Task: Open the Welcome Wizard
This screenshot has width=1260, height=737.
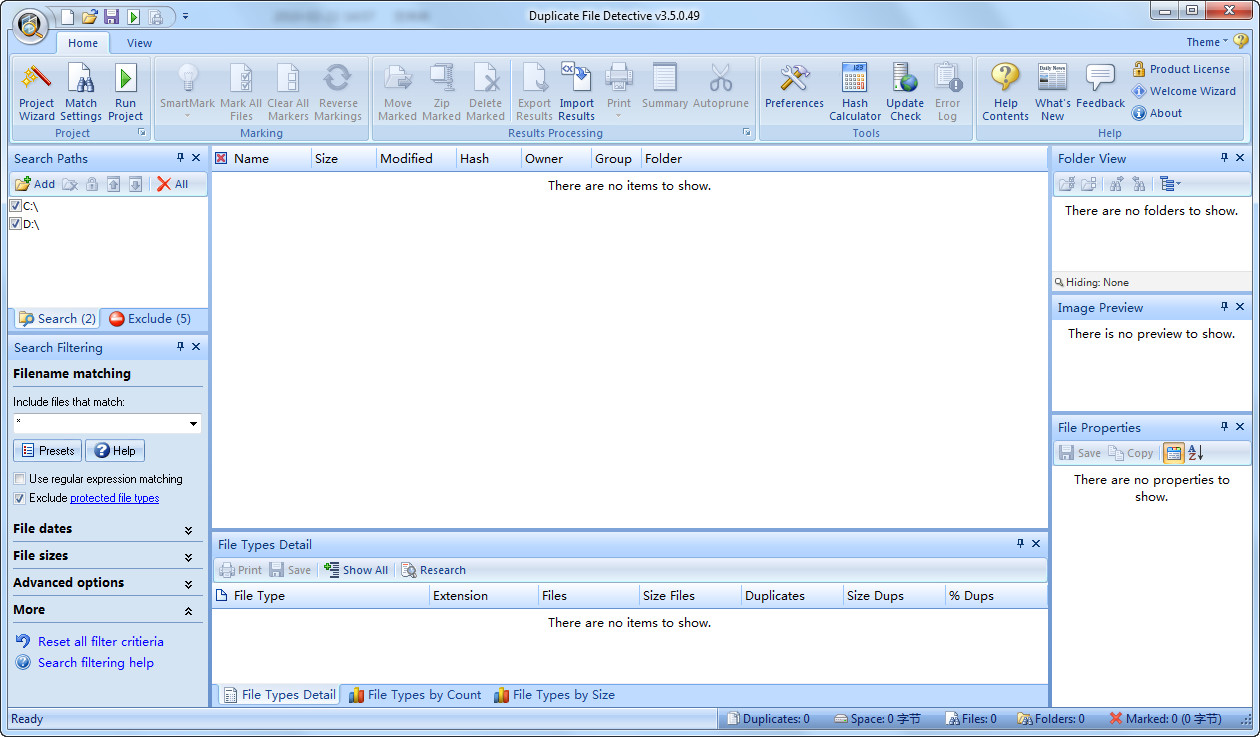Action: 1184,91
